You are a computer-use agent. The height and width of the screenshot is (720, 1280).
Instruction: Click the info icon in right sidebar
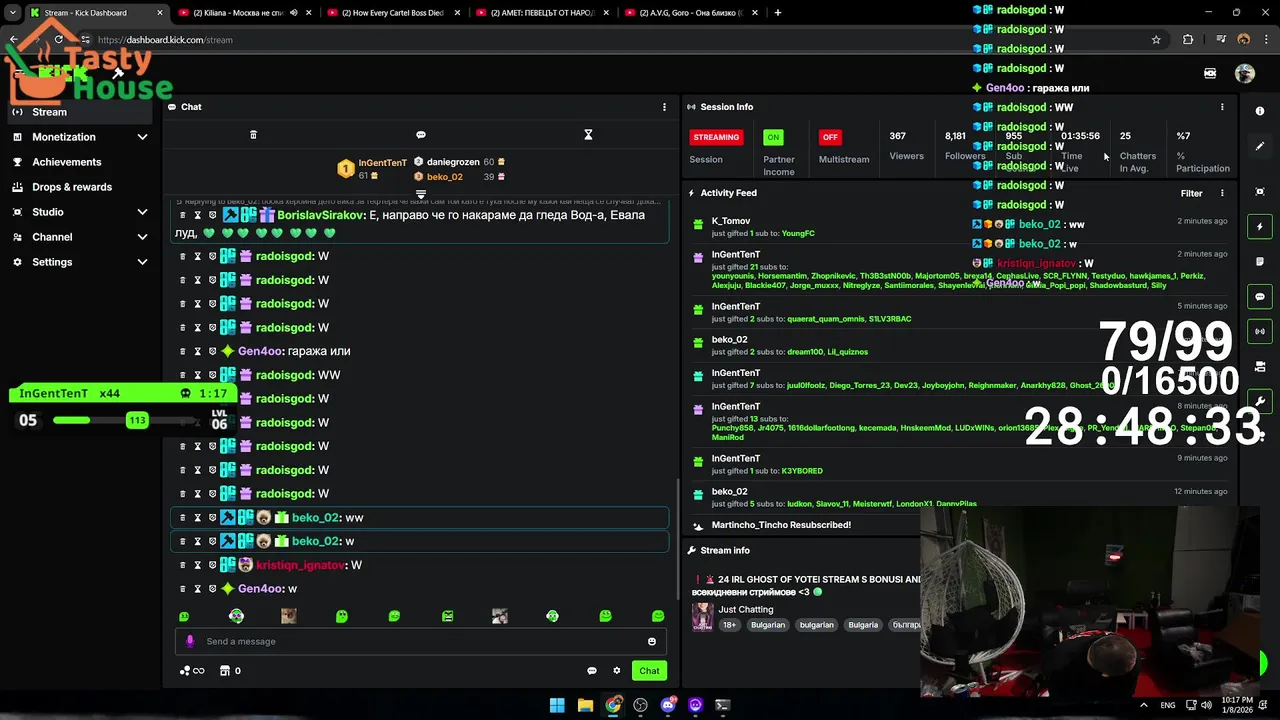pyautogui.click(x=1260, y=111)
